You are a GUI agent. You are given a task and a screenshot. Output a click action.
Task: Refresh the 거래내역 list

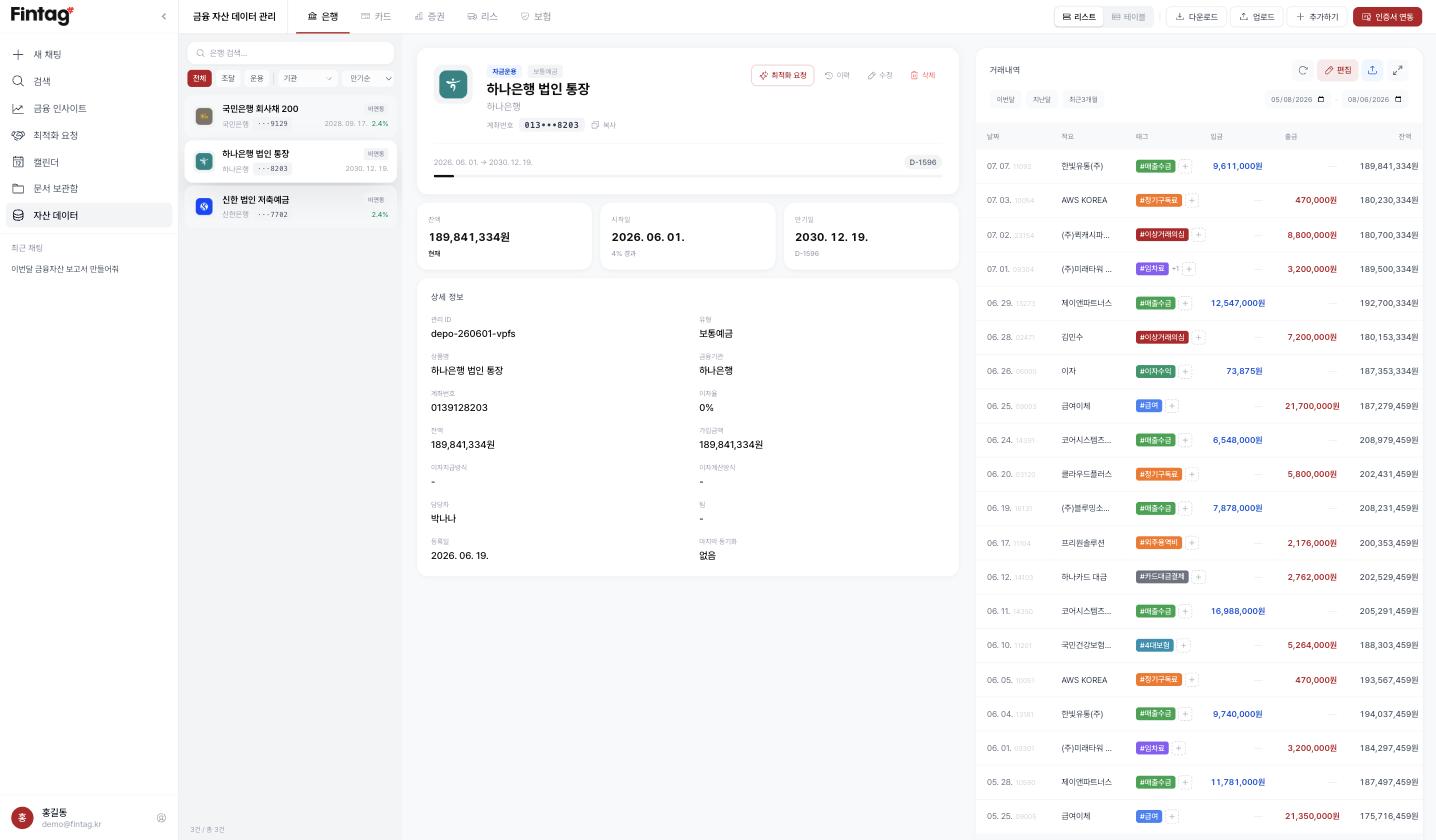[1302, 70]
